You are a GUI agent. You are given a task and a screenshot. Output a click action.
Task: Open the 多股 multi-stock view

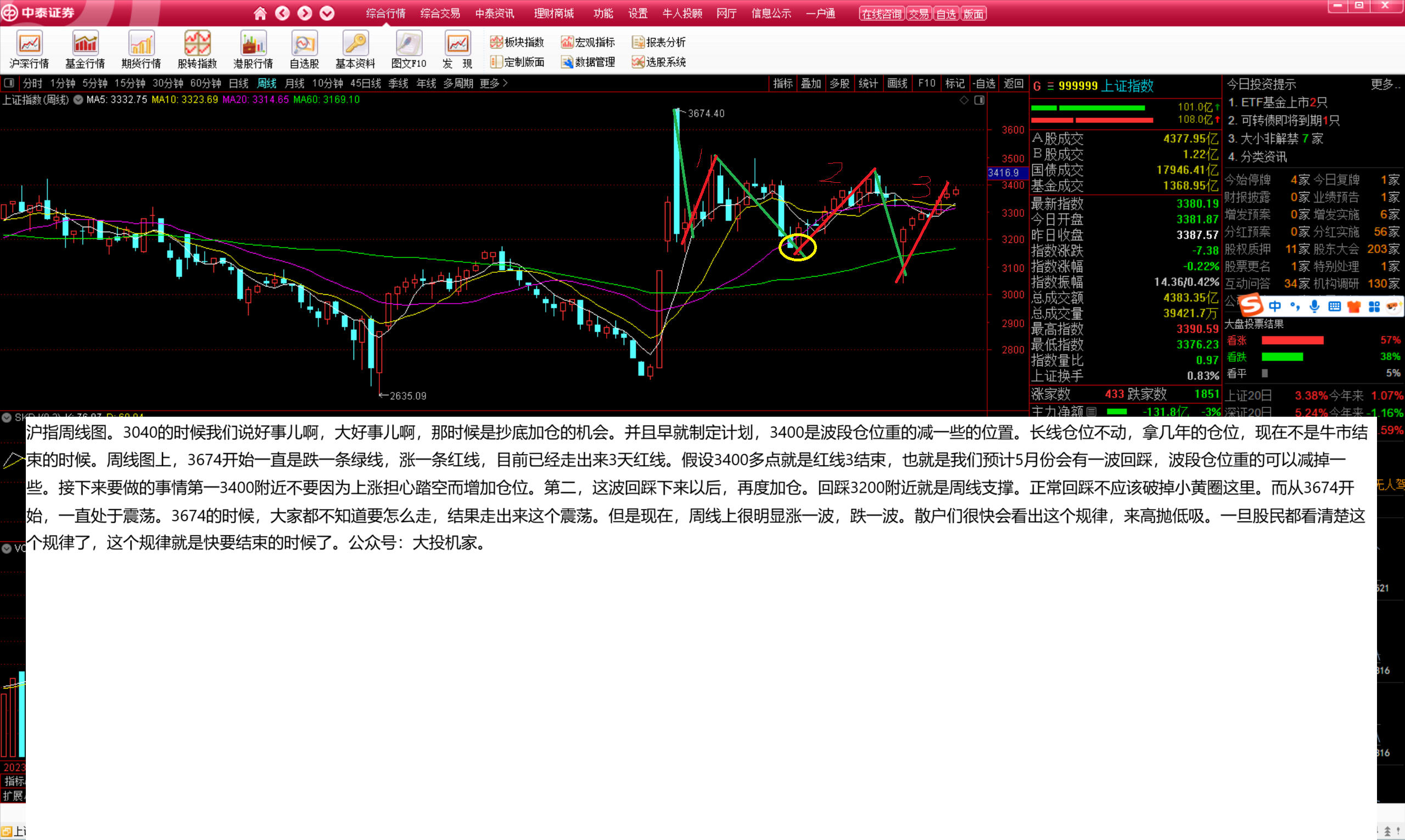pos(839,83)
